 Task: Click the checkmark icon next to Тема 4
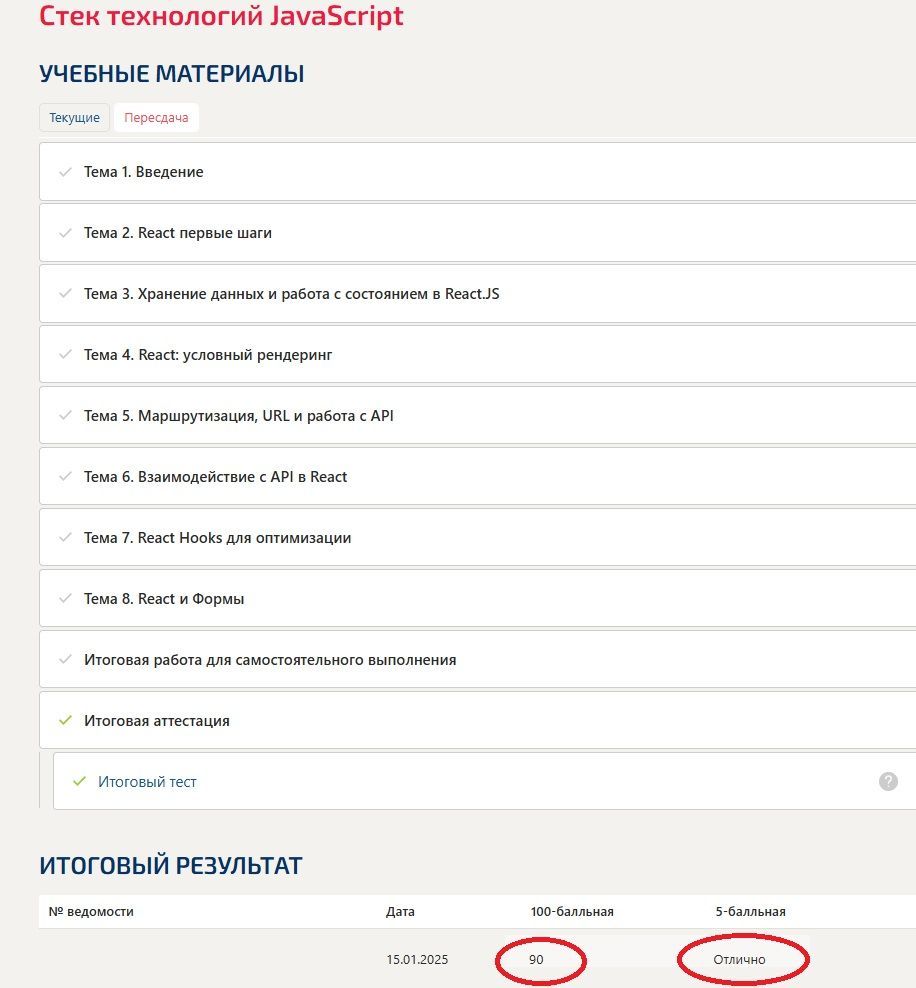point(65,355)
